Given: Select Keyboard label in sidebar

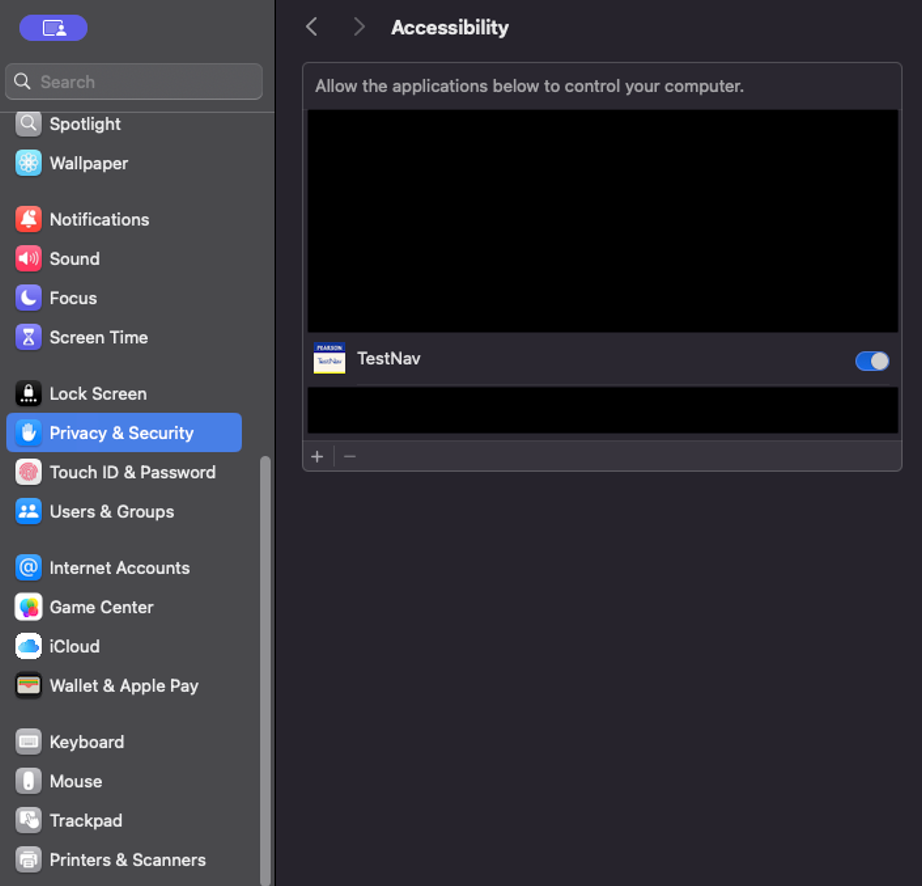Looking at the screenshot, I should tap(86, 742).
